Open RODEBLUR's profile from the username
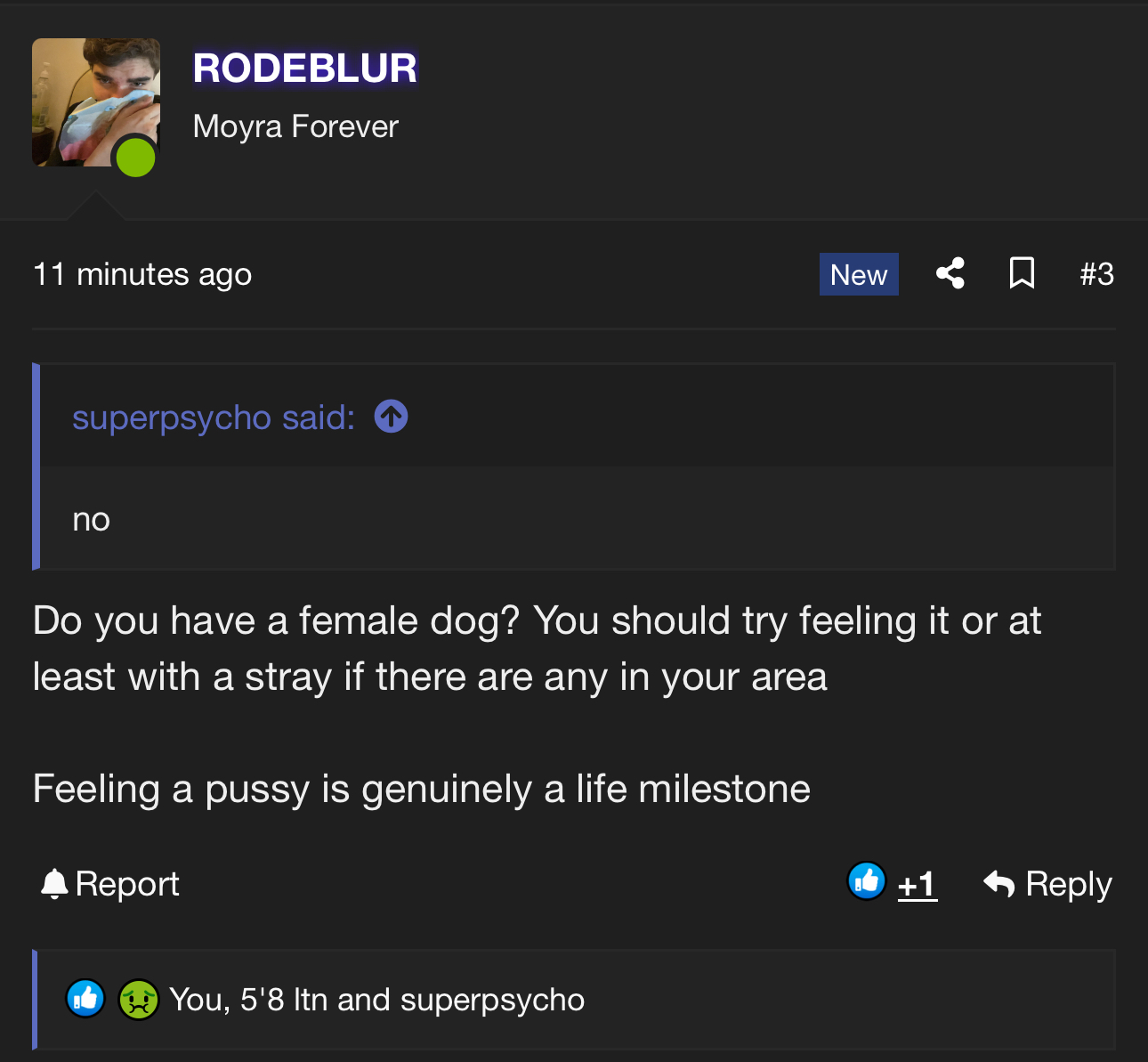The height and width of the screenshot is (1062, 1148). (x=305, y=69)
